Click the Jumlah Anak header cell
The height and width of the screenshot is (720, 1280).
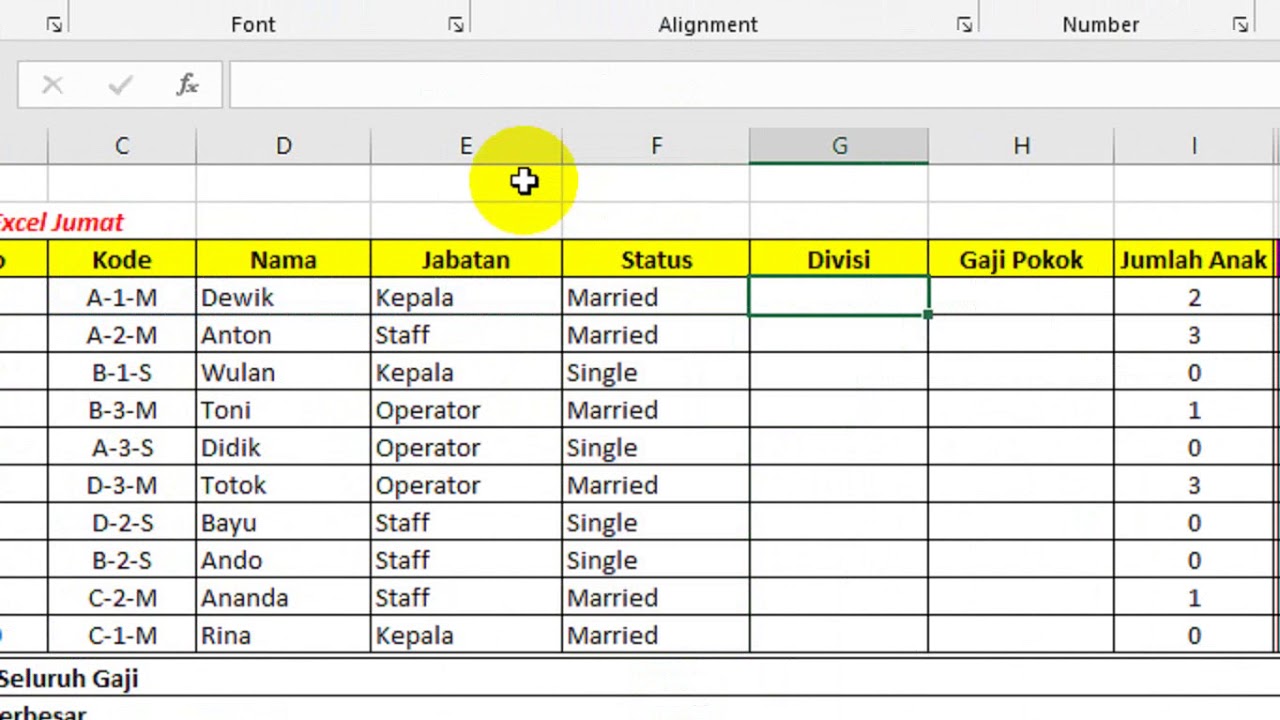pos(1194,260)
